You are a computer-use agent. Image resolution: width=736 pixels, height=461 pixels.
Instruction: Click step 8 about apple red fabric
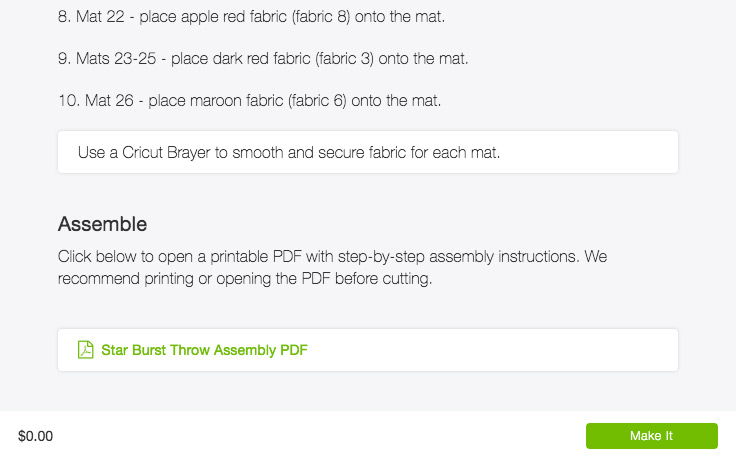point(251,17)
